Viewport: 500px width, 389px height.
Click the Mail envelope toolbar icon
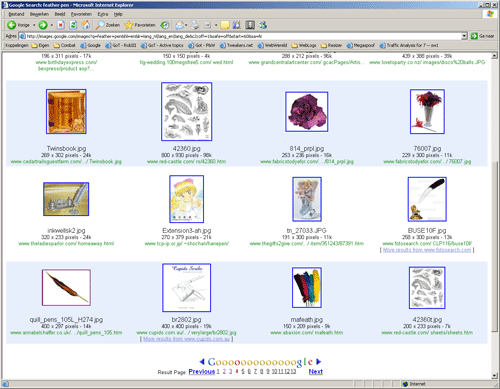(179, 25)
